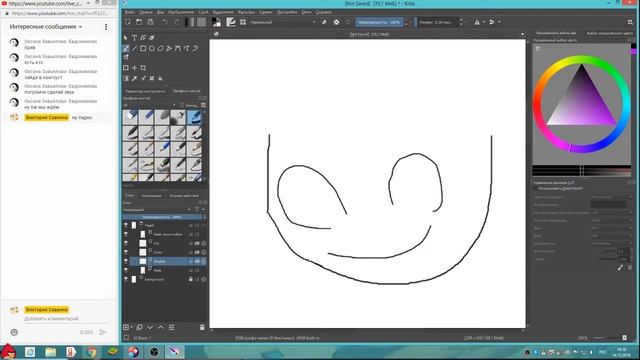640x360 pixels.
Task: Open Chrome from the Windows taskbar
Action: pos(91,352)
